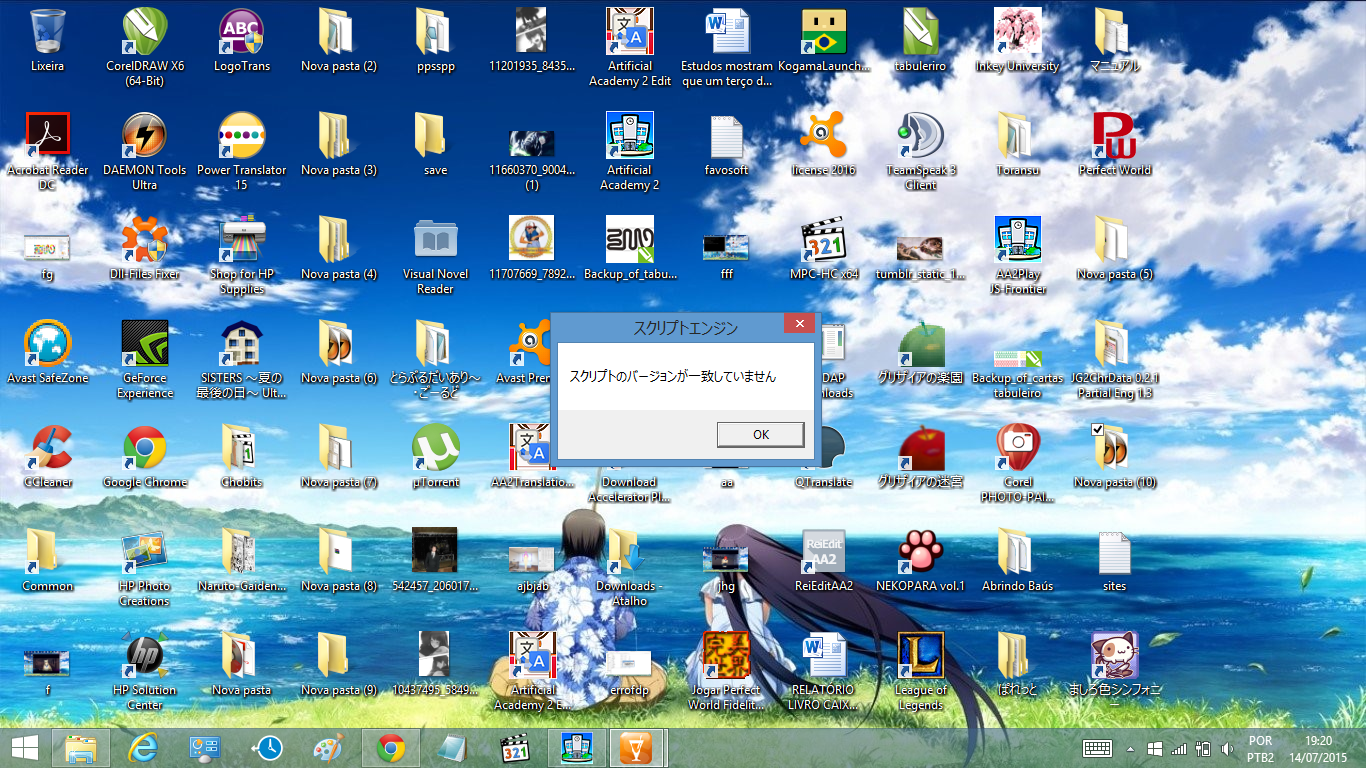Select the NEKOPARA vol.1 icon

[921, 560]
